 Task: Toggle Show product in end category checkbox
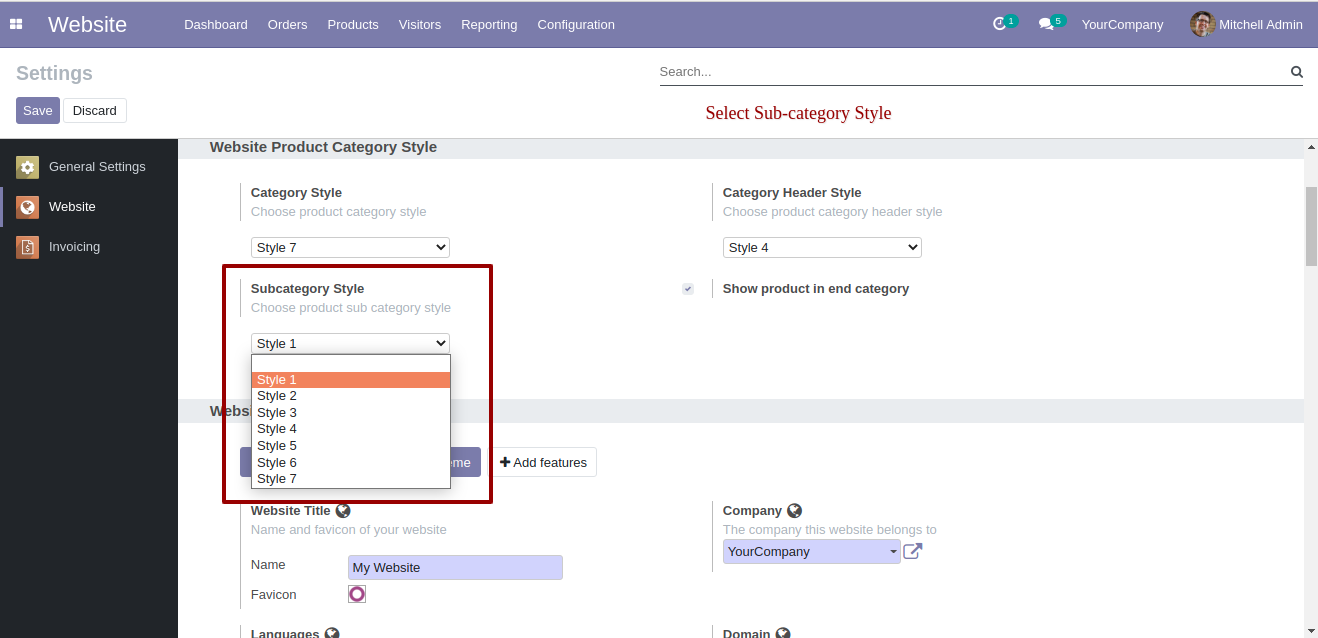tap(688, 289)
